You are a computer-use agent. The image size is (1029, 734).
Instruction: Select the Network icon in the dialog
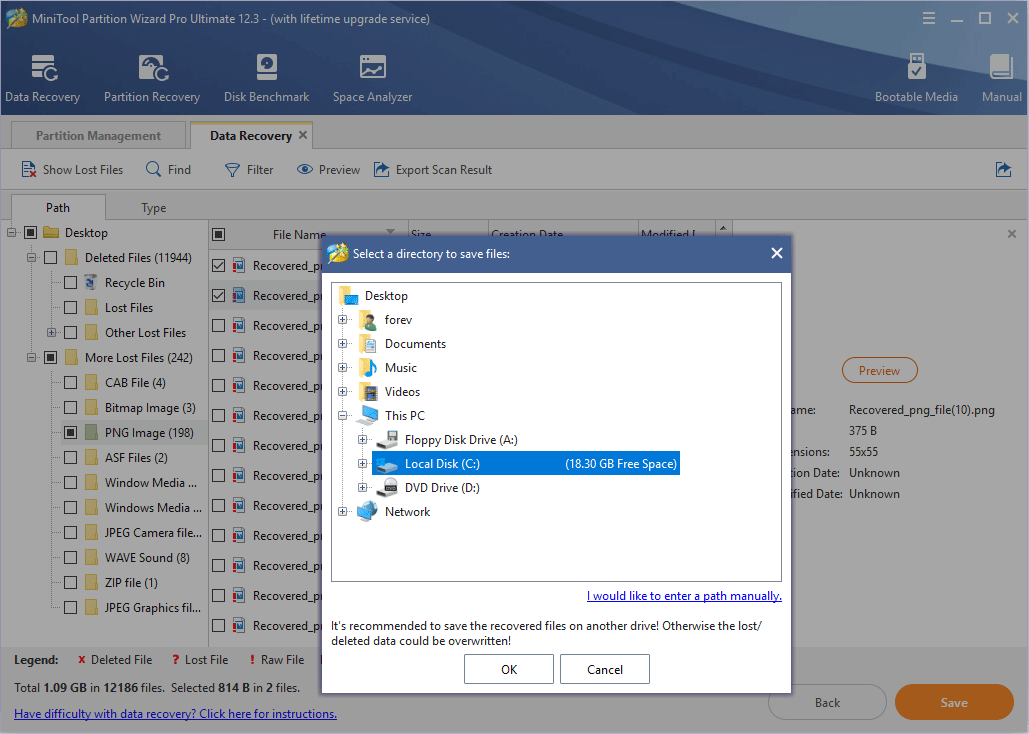(x=368, y=511)
